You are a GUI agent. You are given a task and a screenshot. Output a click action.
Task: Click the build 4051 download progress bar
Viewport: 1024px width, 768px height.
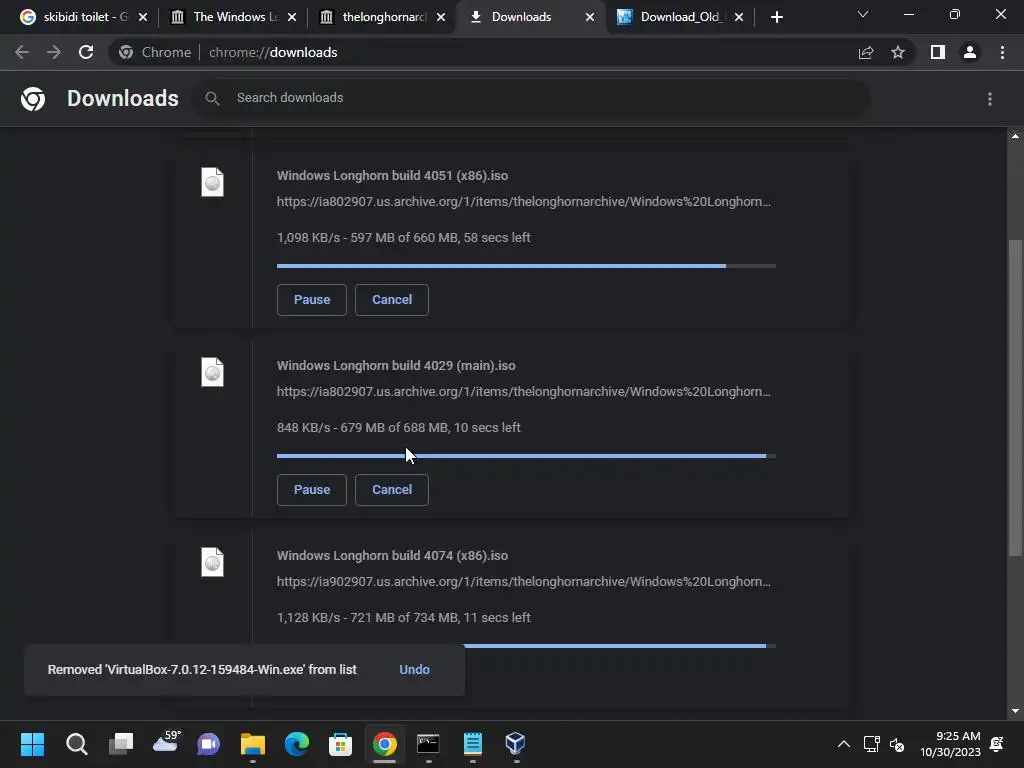(526, 266)
